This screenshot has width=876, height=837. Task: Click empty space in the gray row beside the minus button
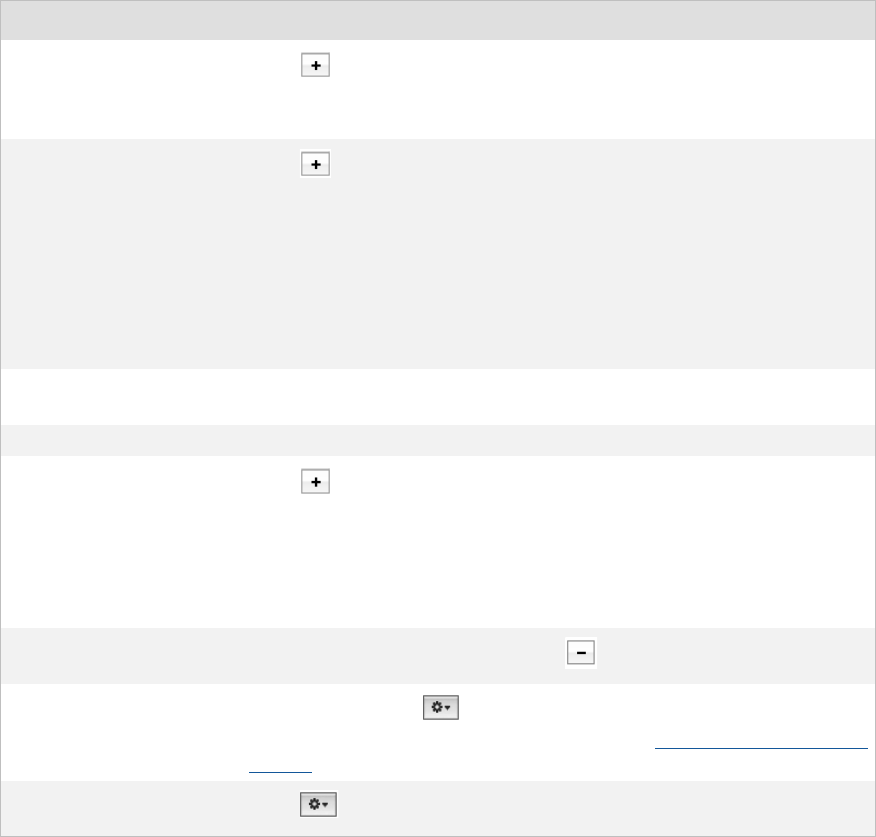click(x=300, y=655)
